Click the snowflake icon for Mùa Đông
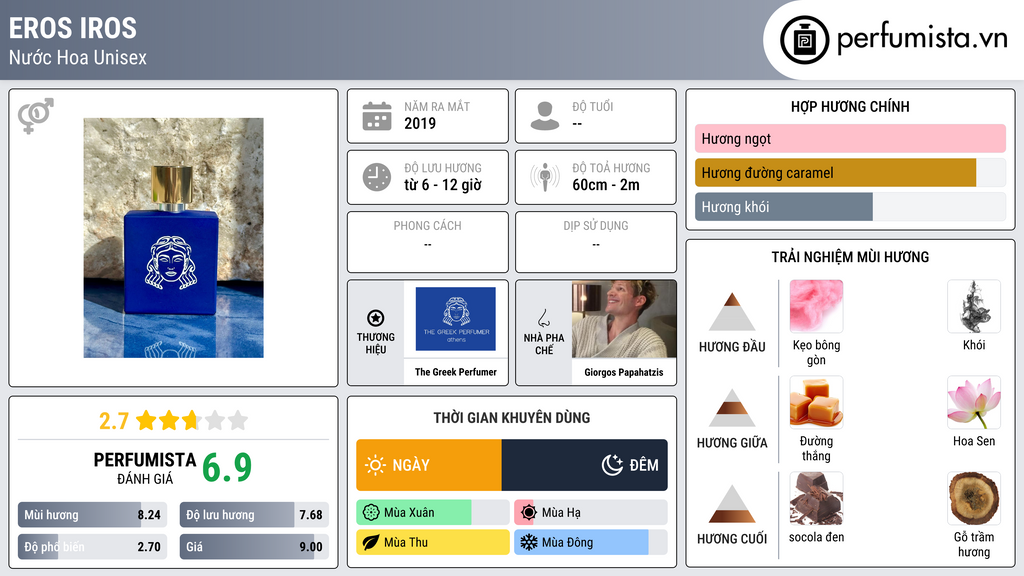 tap(529, 542)
